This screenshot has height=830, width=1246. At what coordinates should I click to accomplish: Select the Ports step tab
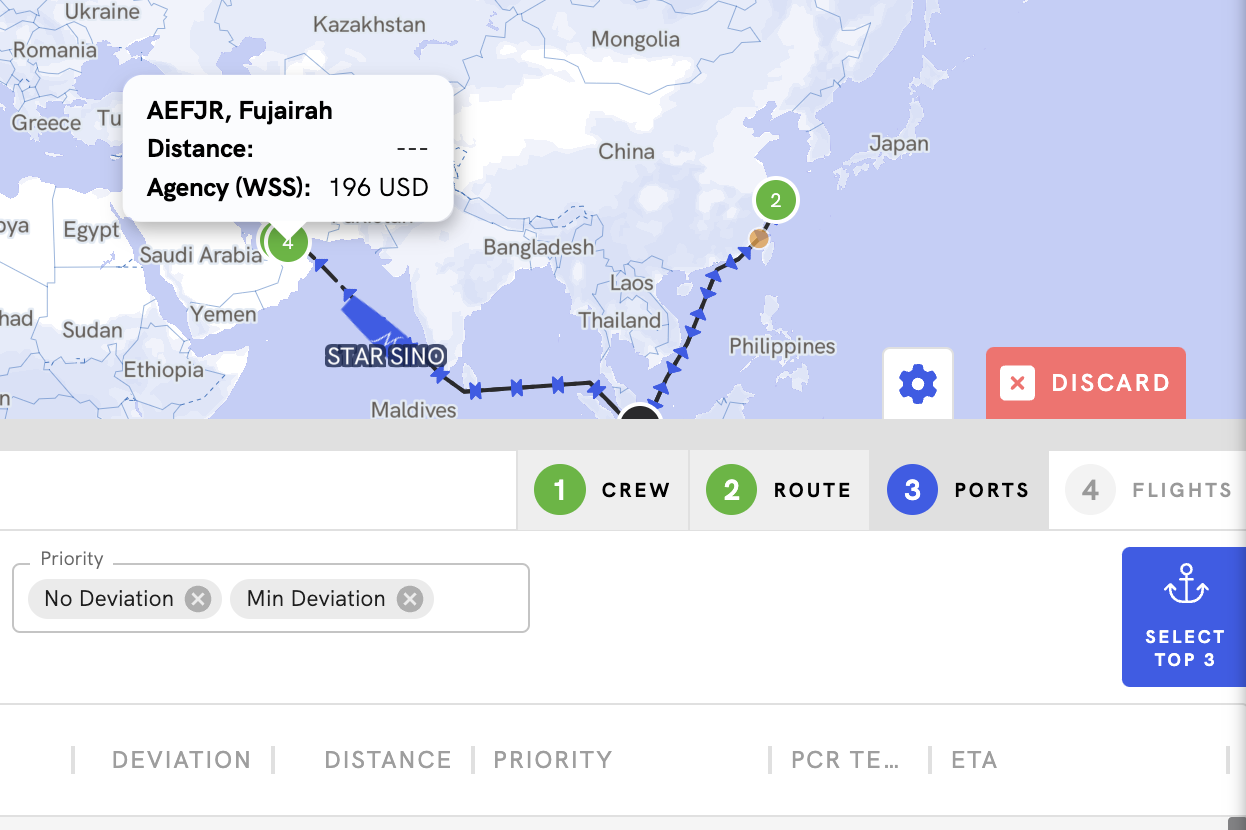coord(958,490)
